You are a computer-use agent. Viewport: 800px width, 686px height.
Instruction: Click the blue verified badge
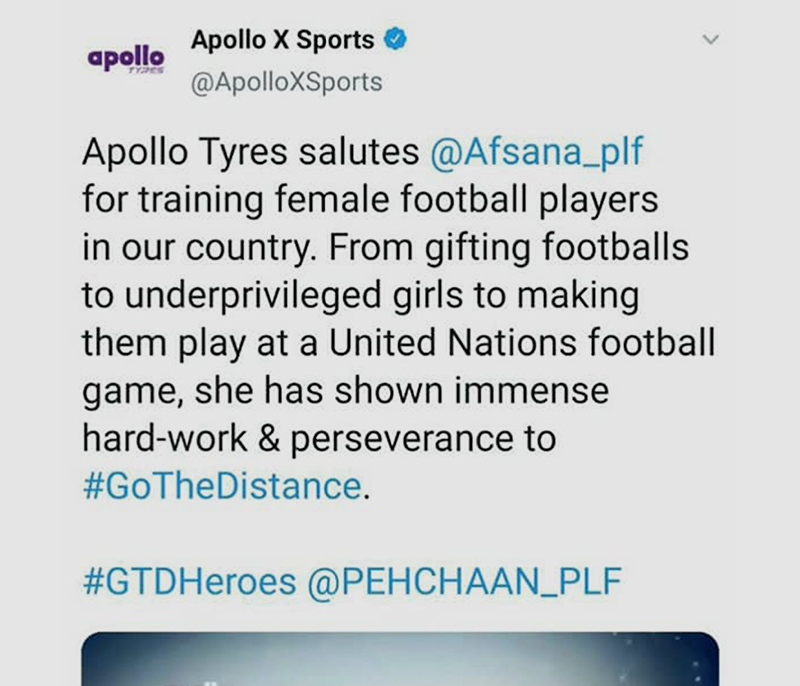point(395,39)
